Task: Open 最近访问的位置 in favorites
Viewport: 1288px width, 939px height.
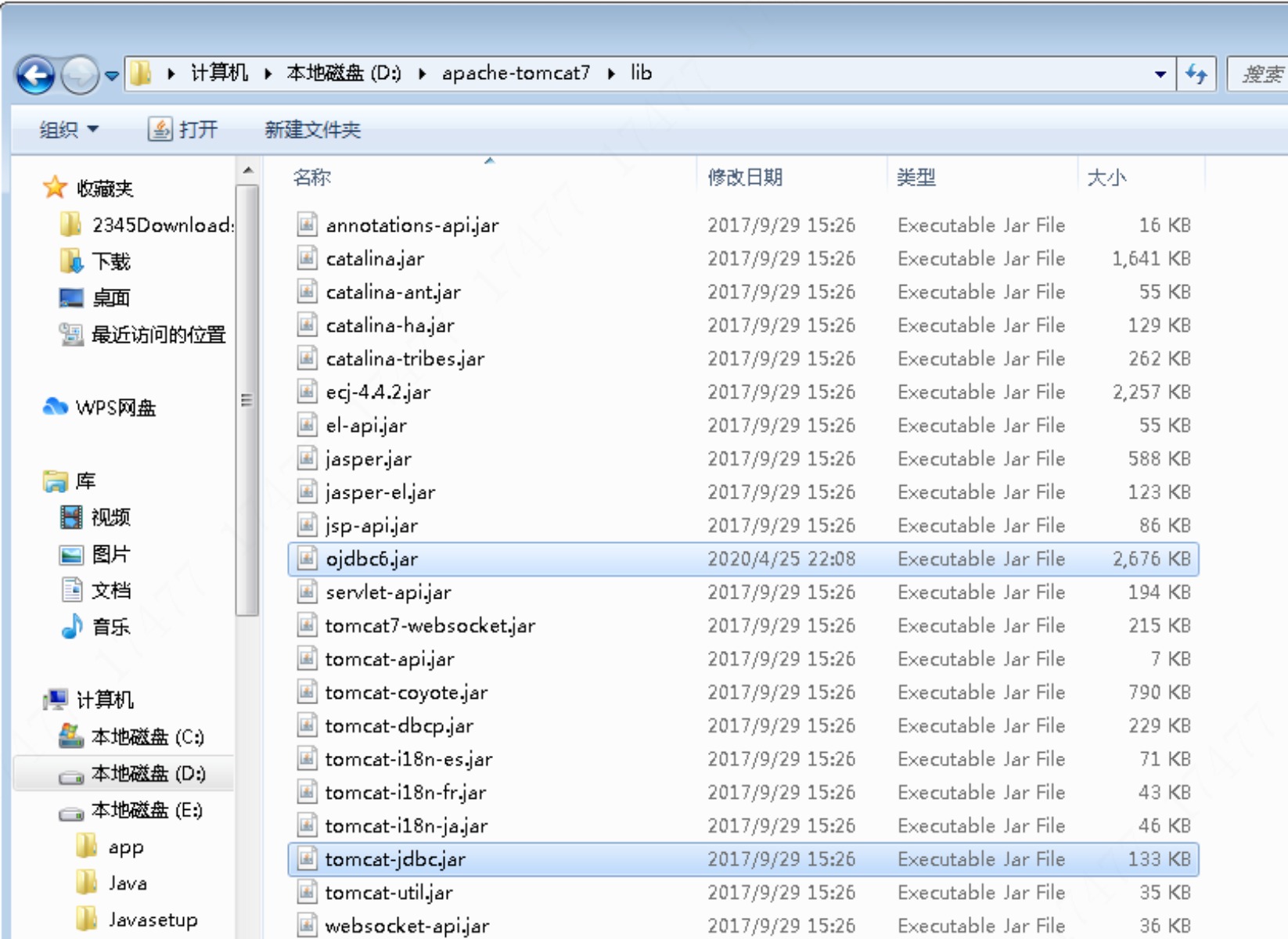Action: [x=142, y=335]
